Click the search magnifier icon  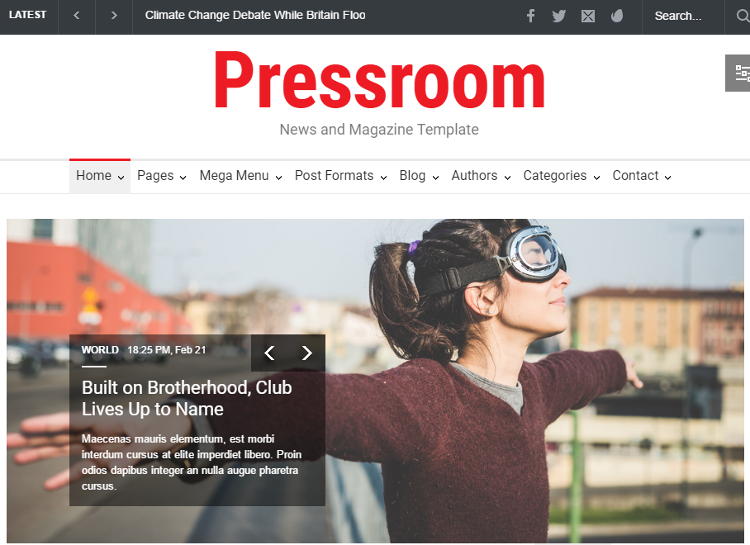click(743, 16)
